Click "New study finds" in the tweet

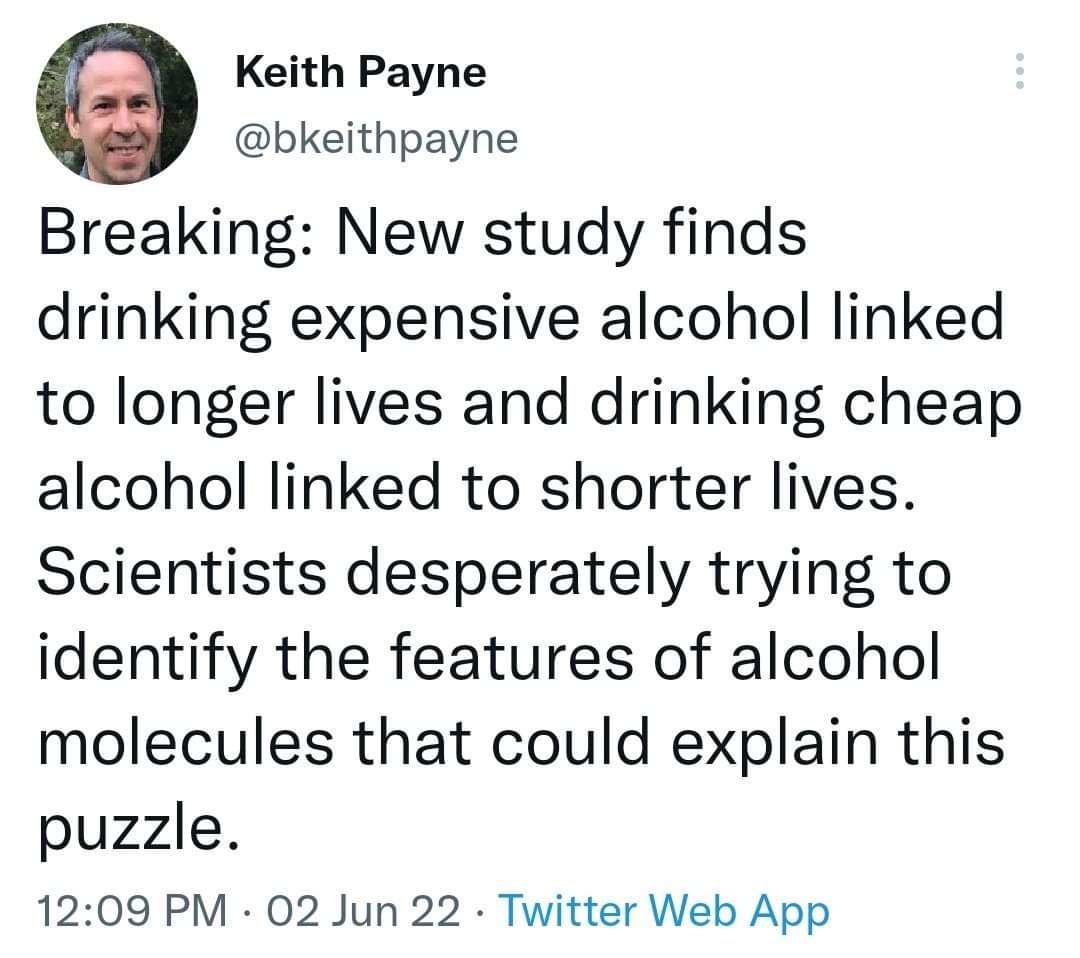point(570,238)
